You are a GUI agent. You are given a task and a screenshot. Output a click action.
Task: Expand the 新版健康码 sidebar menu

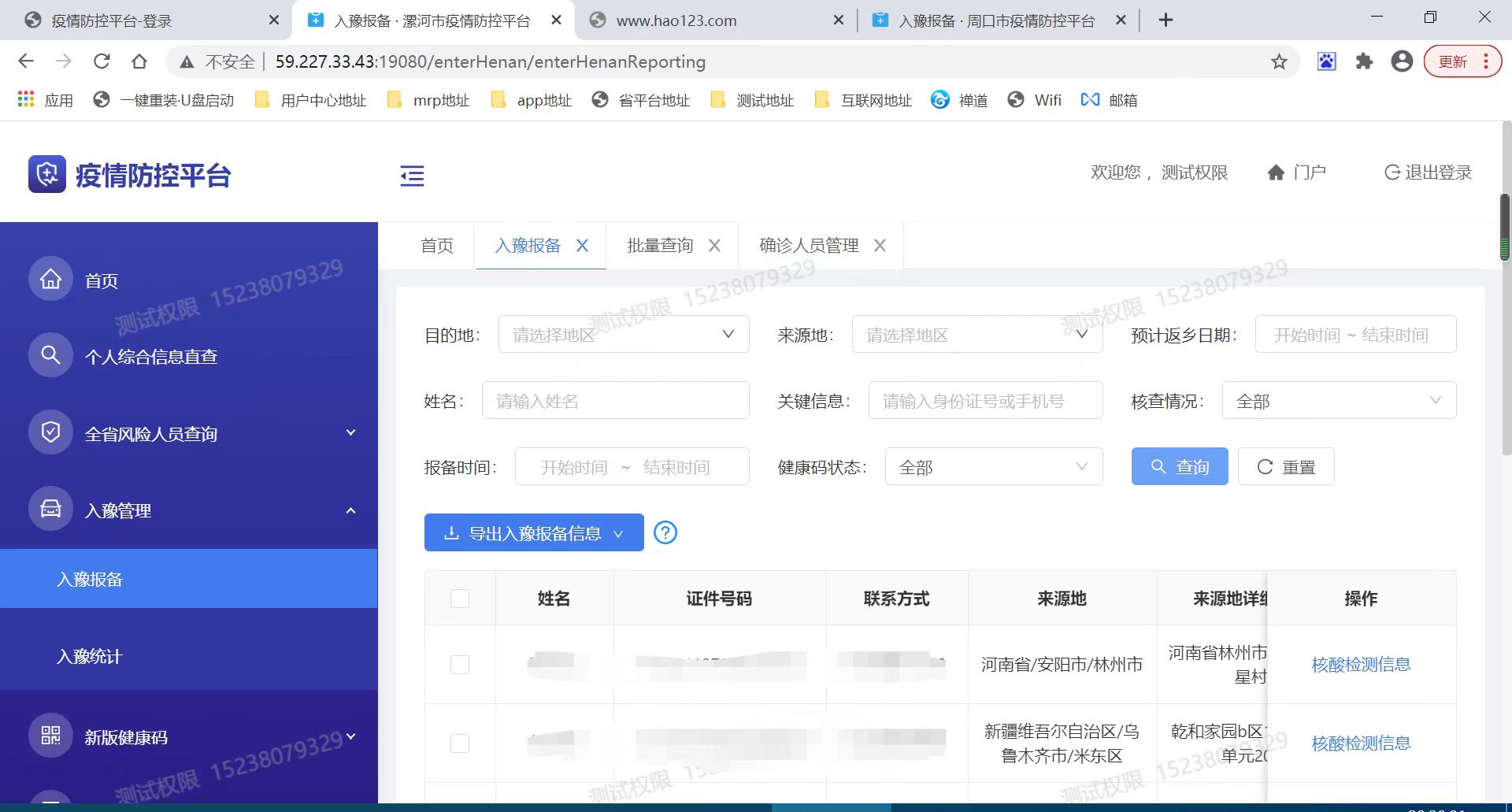coord(189,736)
